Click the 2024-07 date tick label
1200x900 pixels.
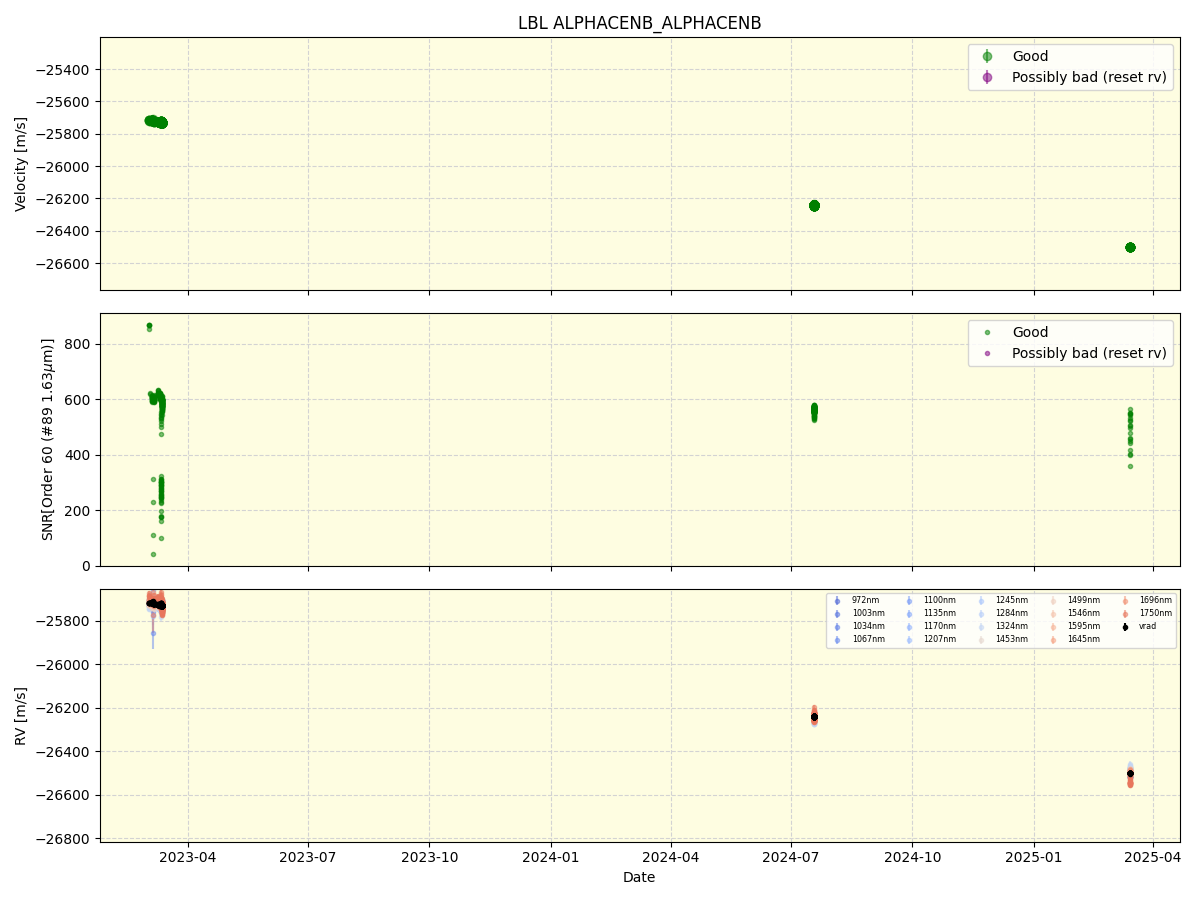point(791,858)
